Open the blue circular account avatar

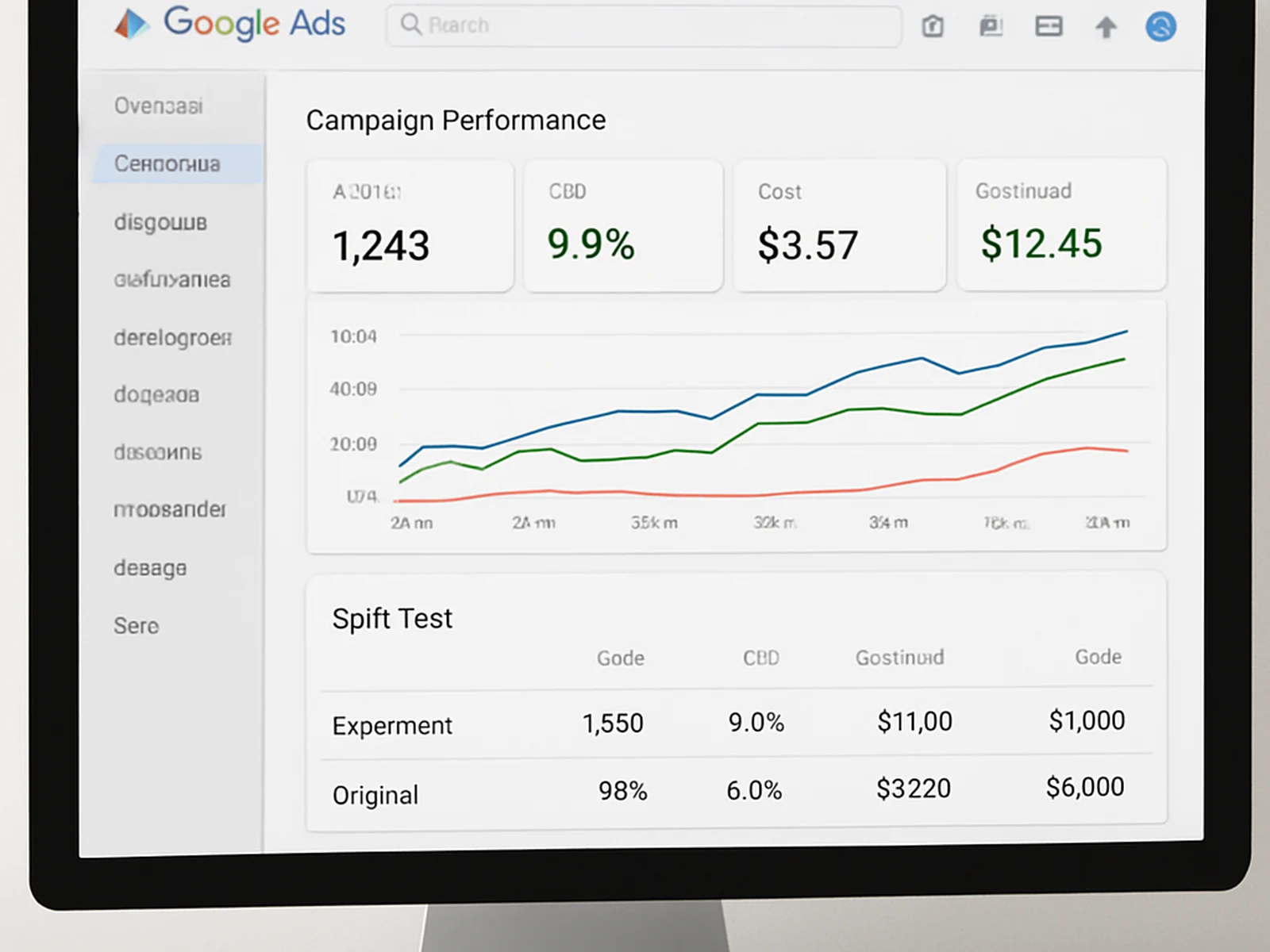tap(1160, 26)
